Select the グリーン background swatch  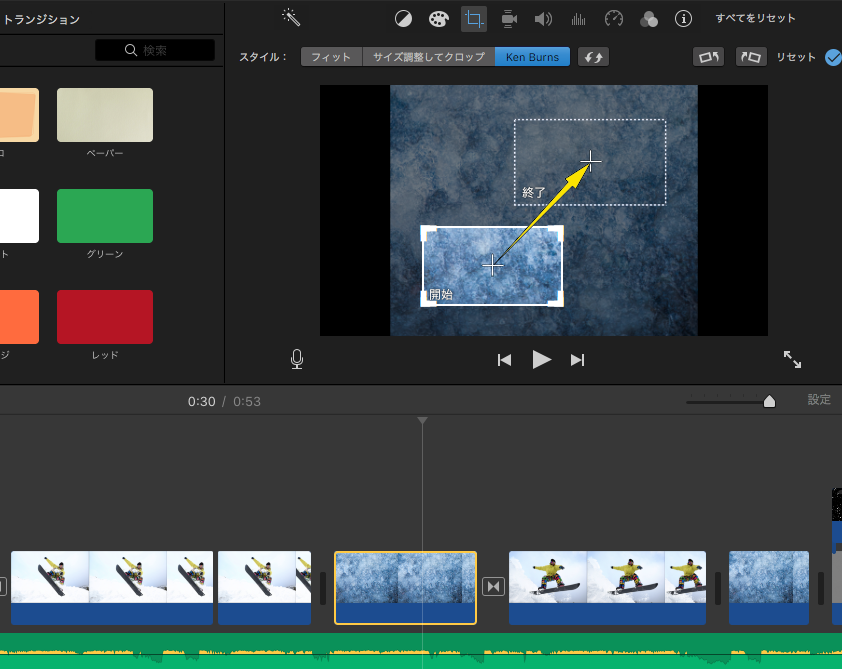coord(105,216)
